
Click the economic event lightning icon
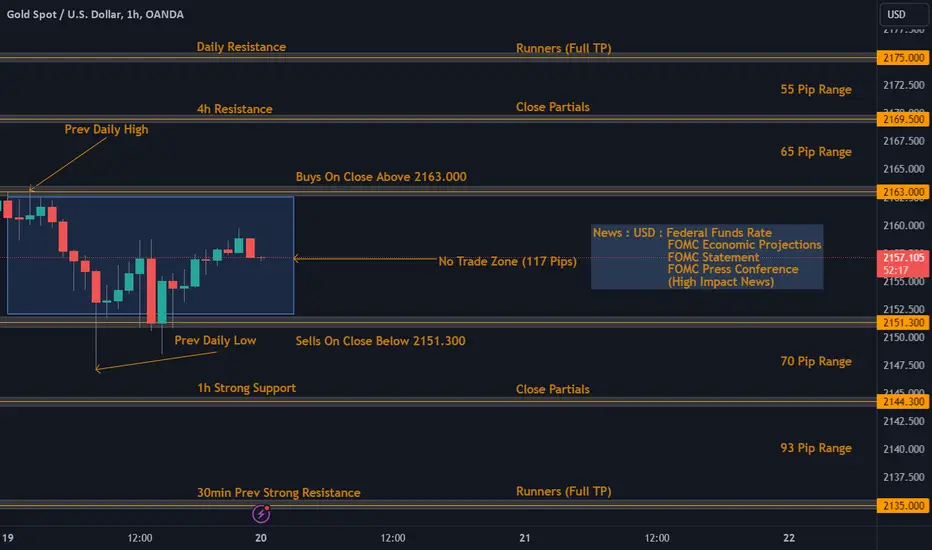[x=261, y=513]
